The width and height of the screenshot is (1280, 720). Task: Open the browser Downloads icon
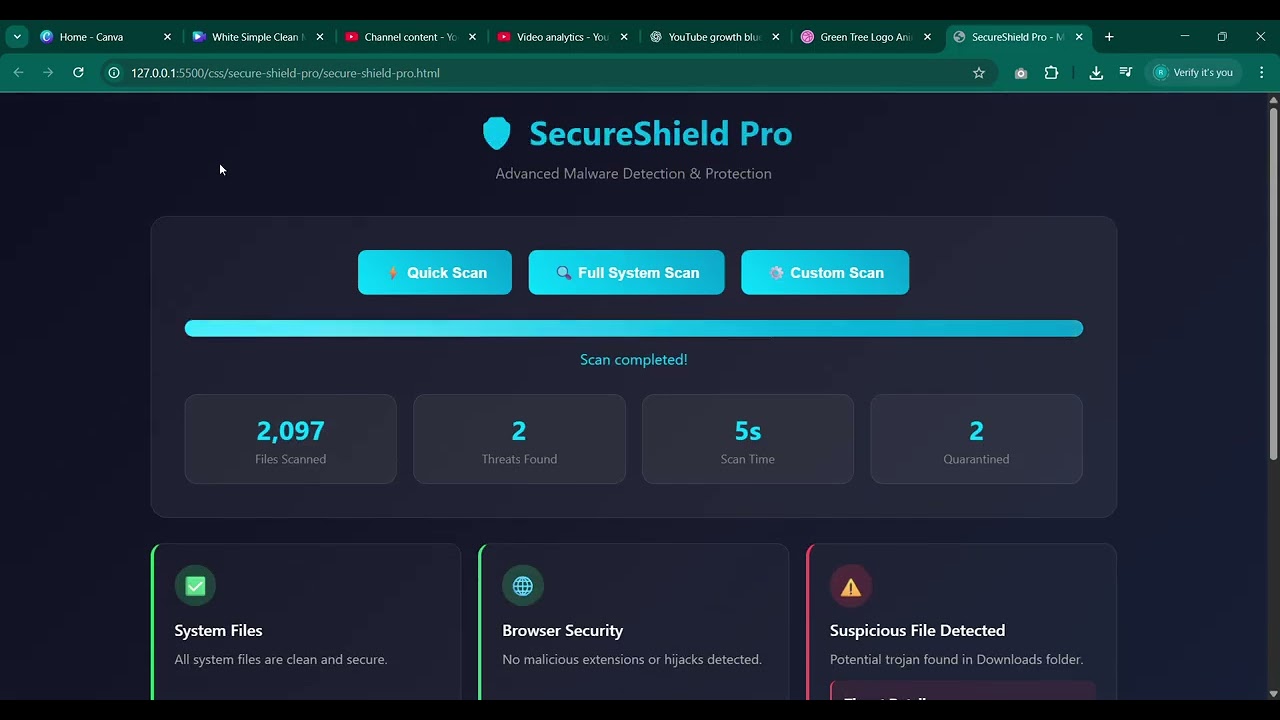(1096, 73)
